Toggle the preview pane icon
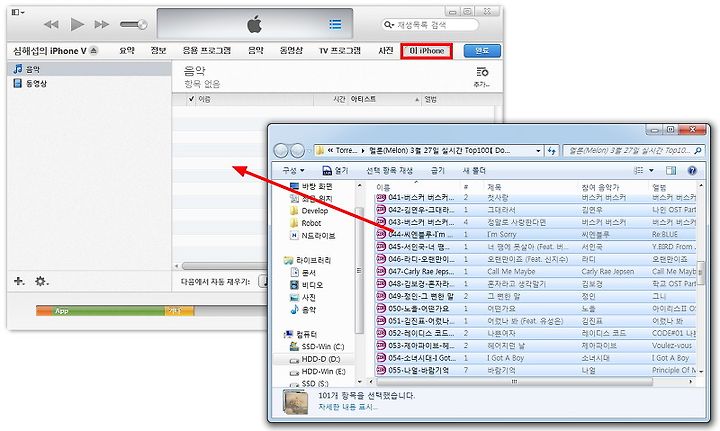The image size is (720, 431). click(671, 170)
